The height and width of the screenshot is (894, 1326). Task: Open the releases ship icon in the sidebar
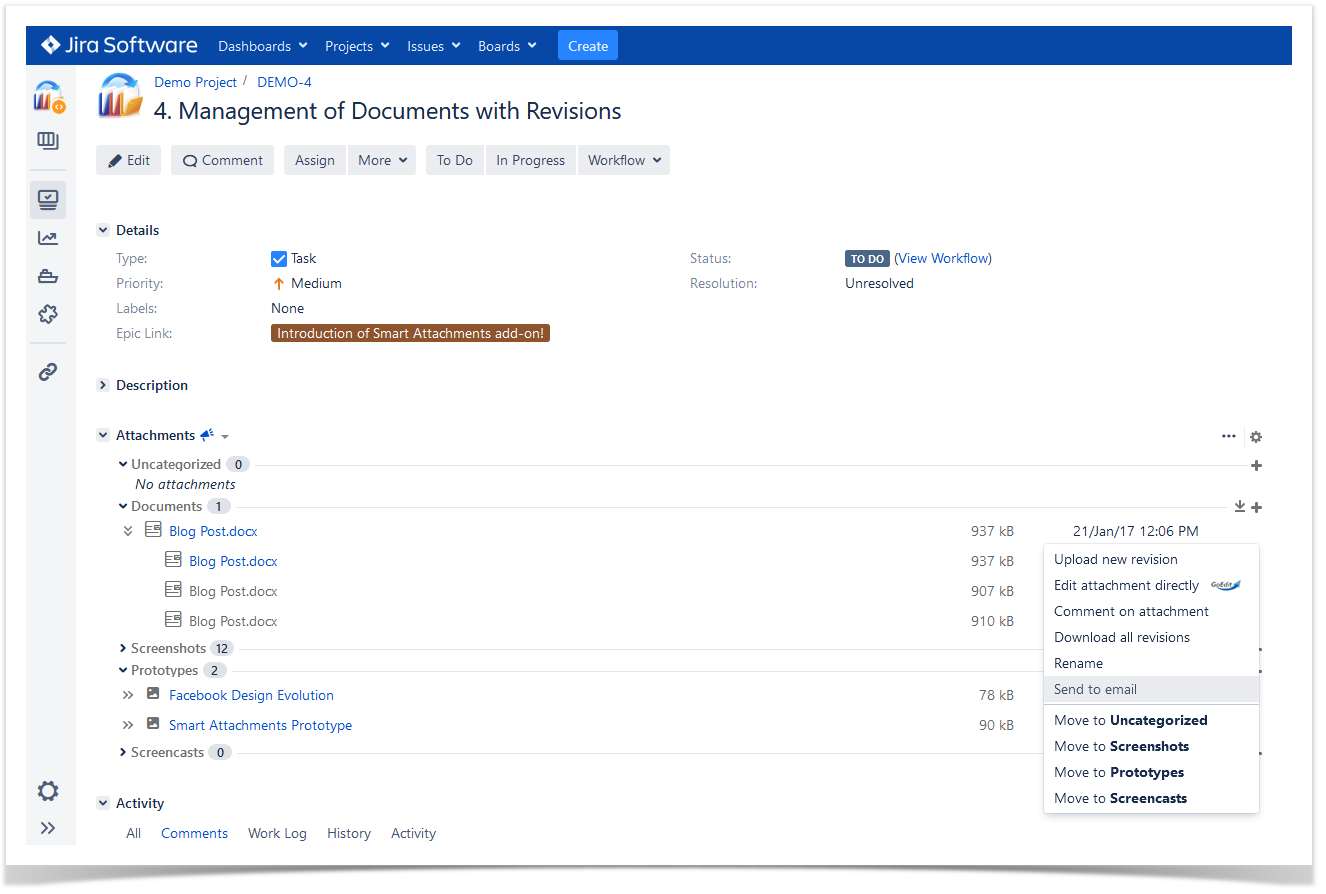click(x=48, y=276)
